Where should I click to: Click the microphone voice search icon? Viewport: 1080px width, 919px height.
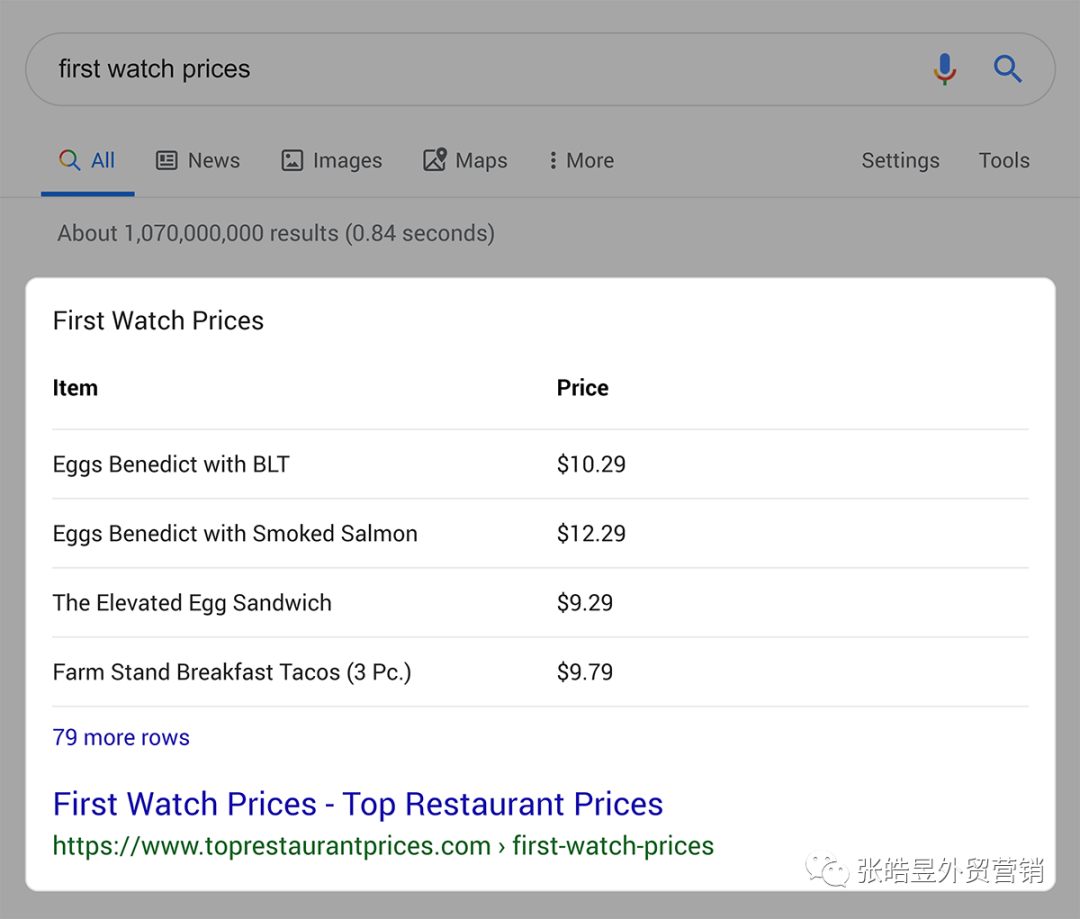pyautogui.click(x=944, y=69)
